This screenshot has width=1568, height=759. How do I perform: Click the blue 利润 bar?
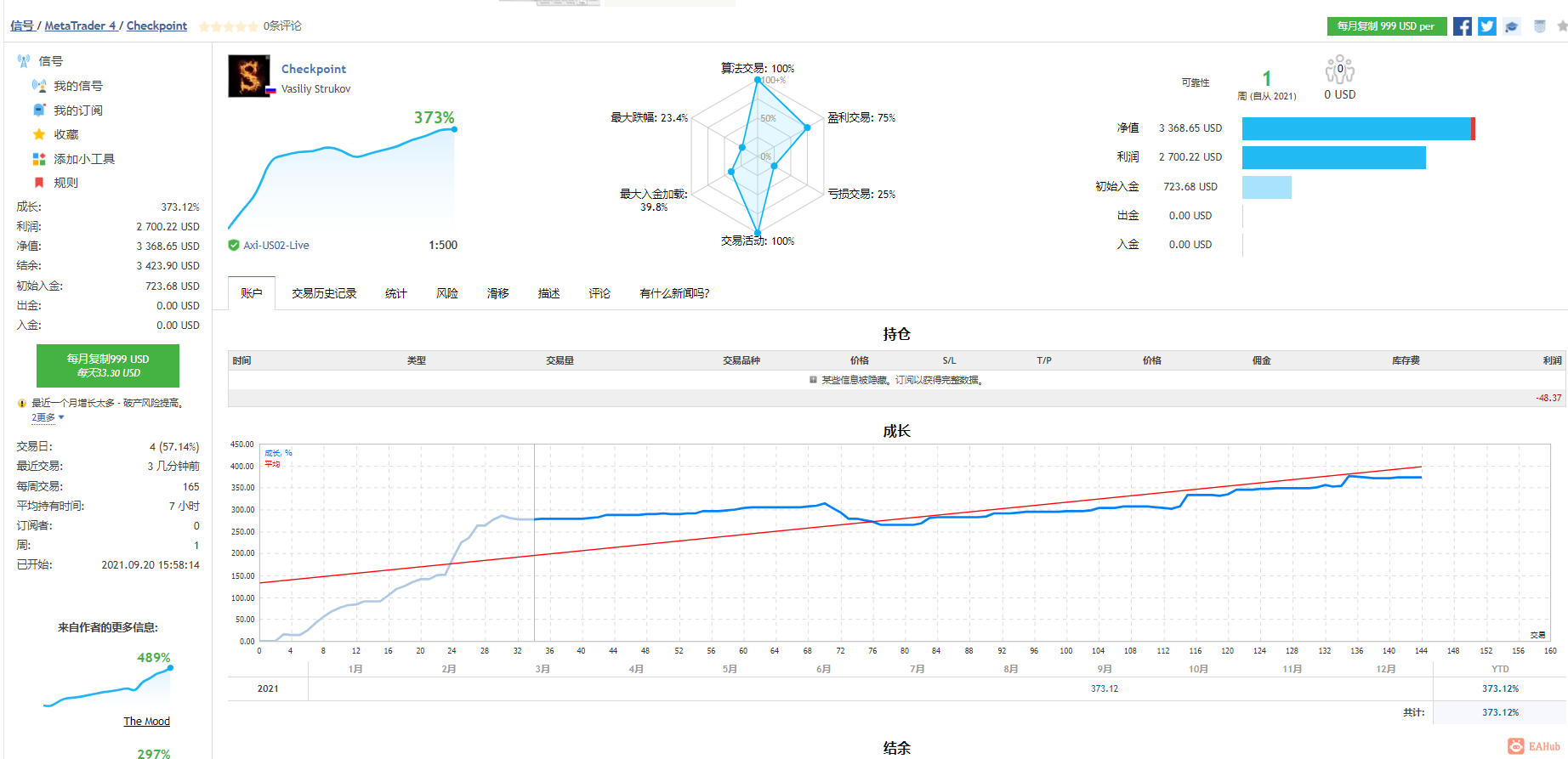coord(1334,157)
